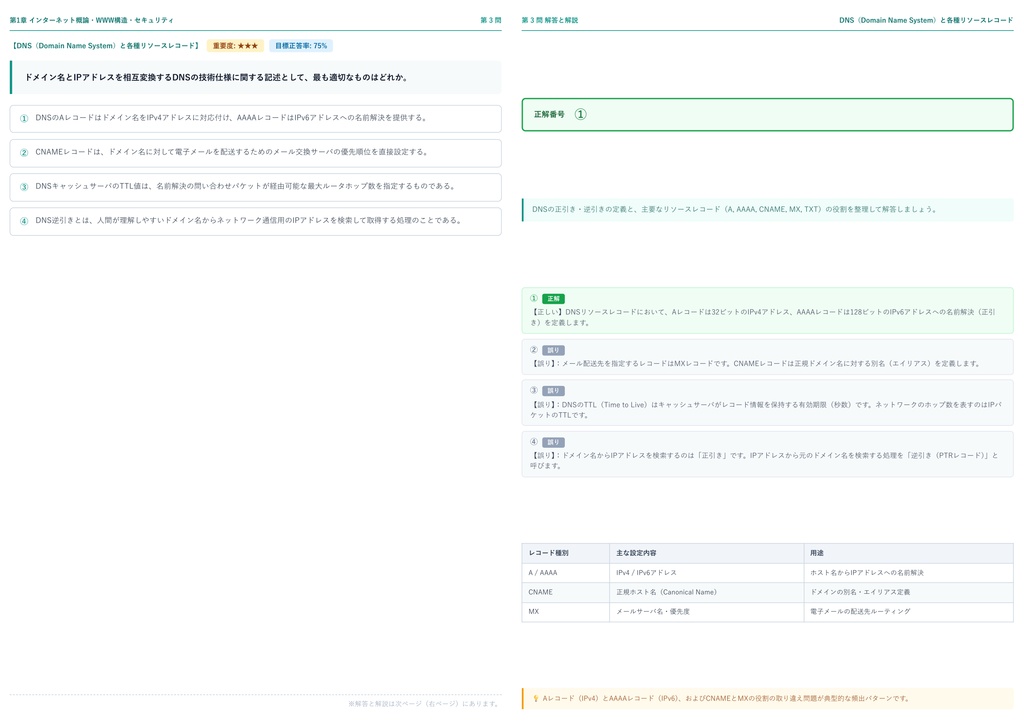Click the 主な設定内容 table header
The image size is (1024, 724).
(636, 553)
